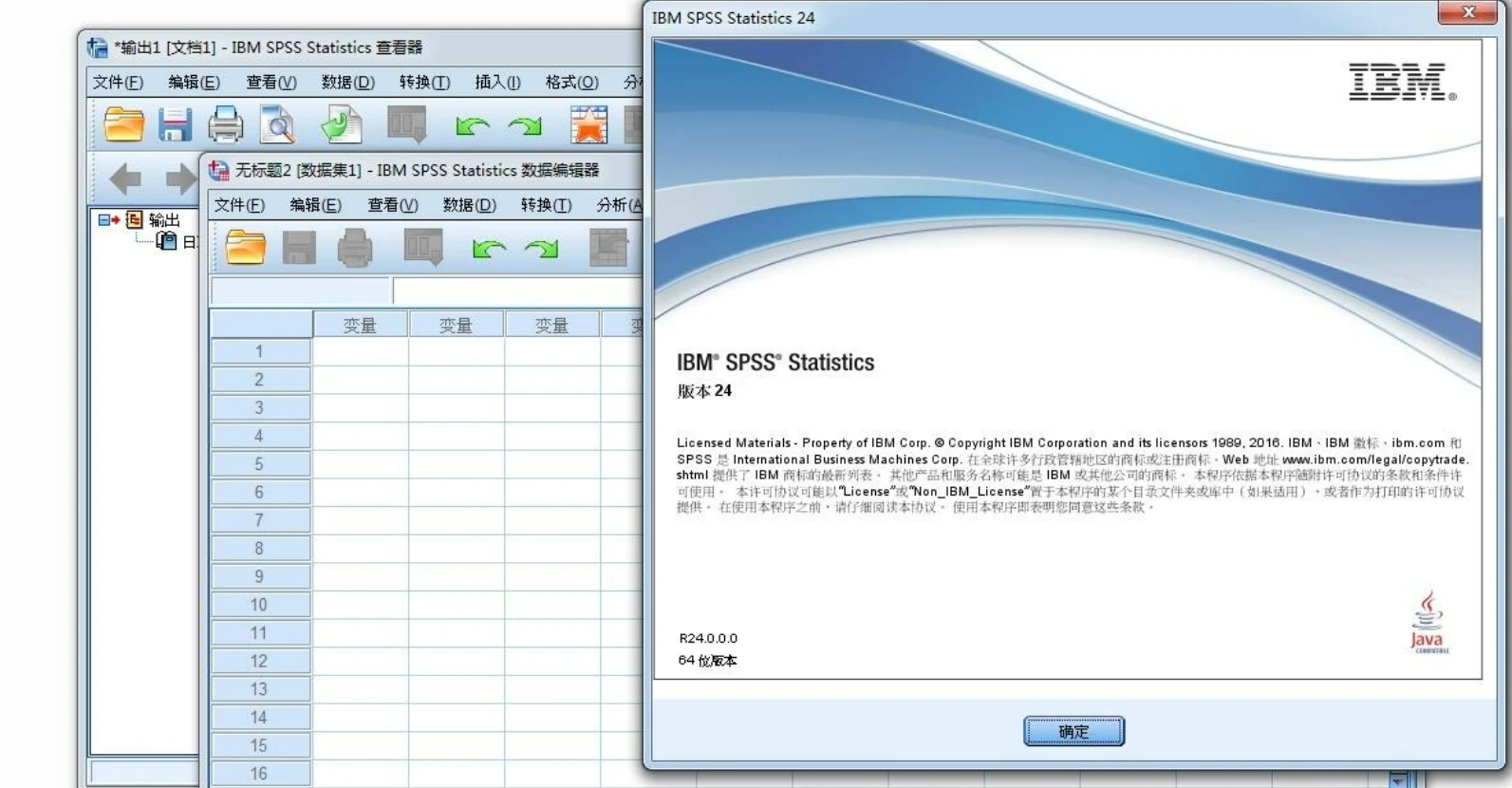
Task: Click the back arrow in Viewer window
Action: click(x=125, y=178)
